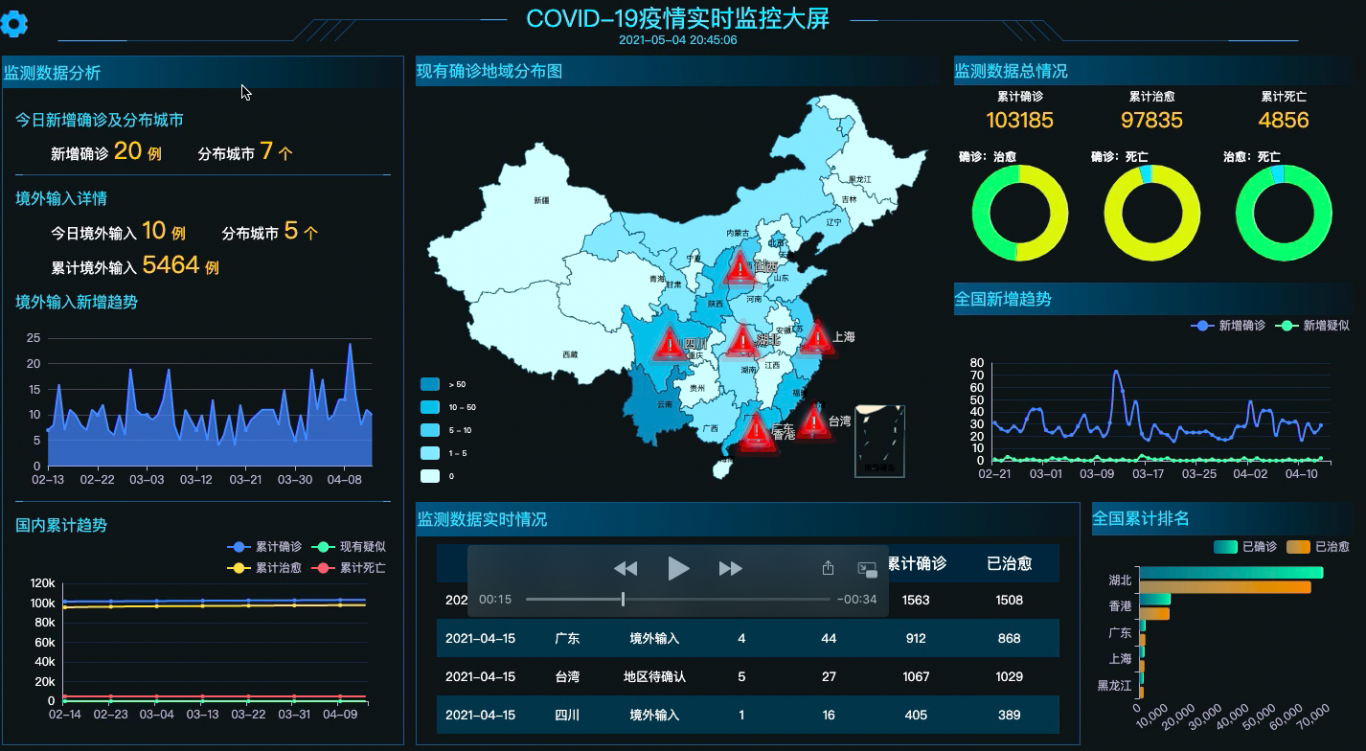
Task: Toggle 已确诊 series in ranking legend
Action: coord(1245,547)
